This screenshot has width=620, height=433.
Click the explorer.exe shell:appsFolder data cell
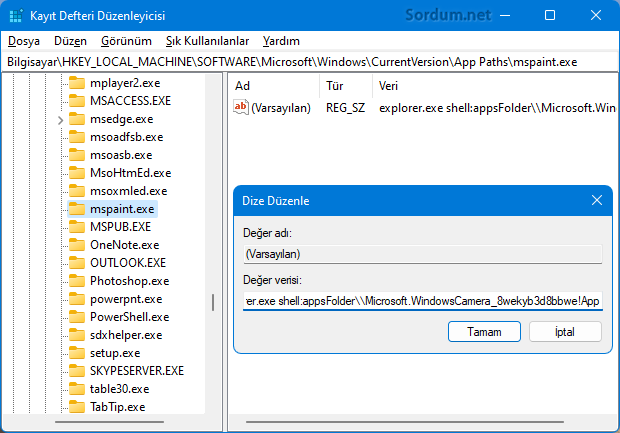click(x=497, y=108)
